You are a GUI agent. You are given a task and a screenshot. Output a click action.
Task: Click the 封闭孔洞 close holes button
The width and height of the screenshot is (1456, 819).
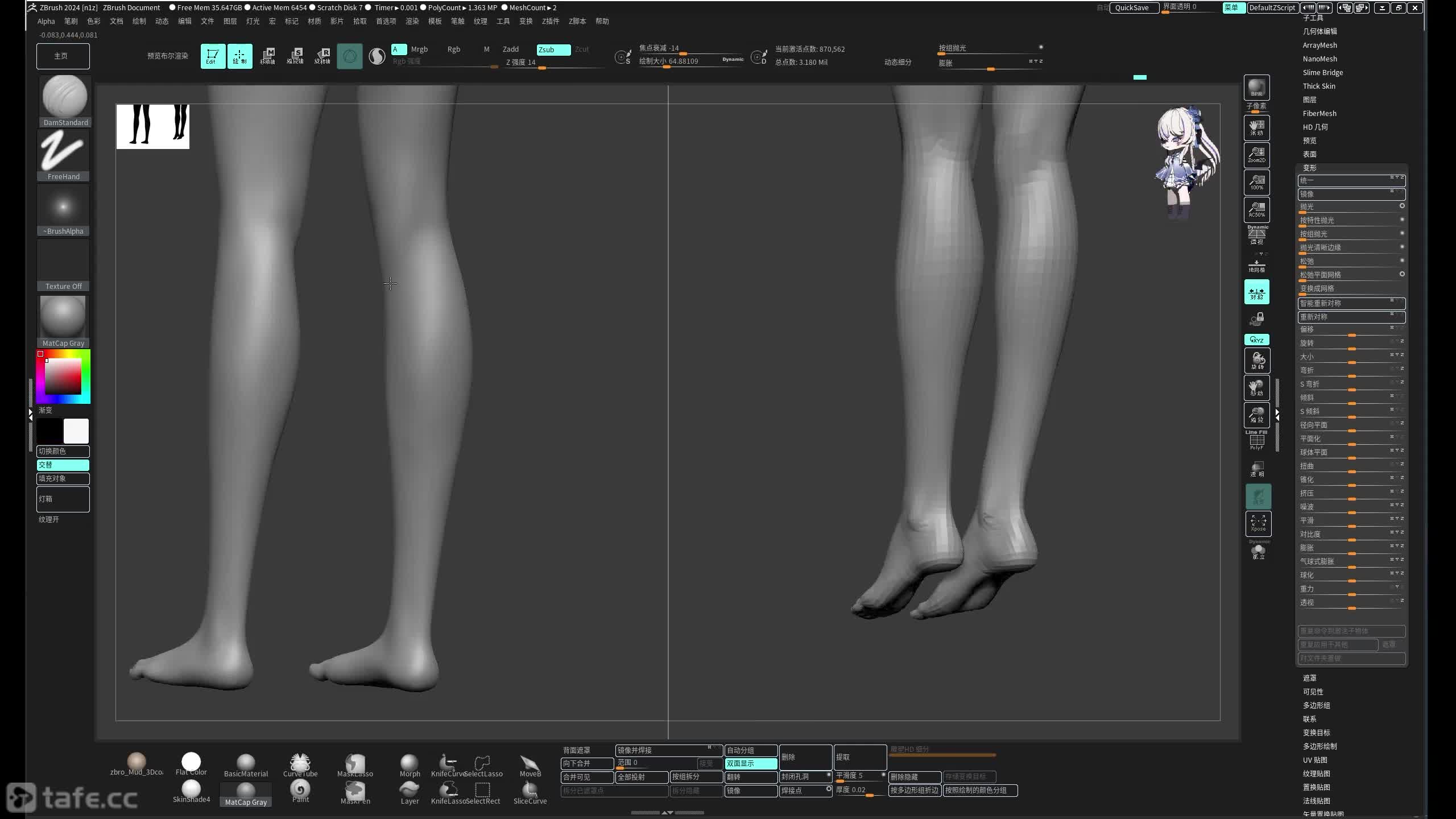[805, 777]
